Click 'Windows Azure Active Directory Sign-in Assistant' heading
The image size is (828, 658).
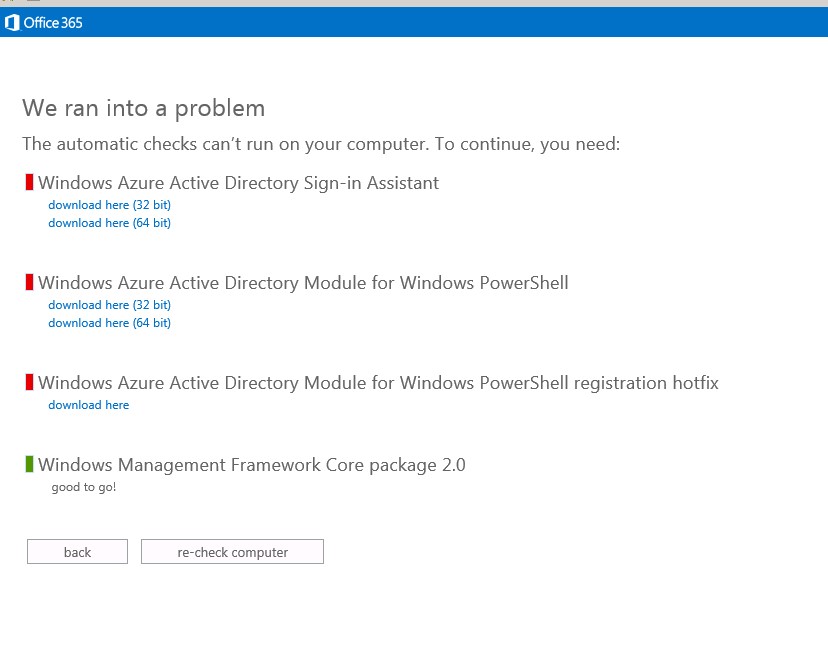point(238,183)
